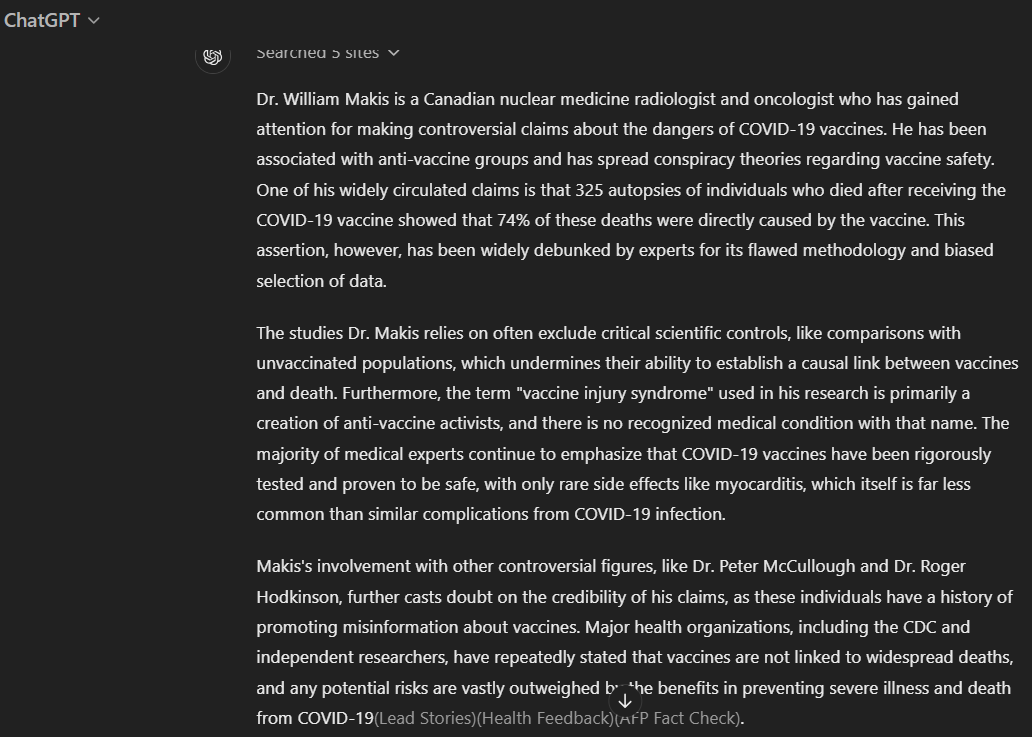Image resolution: width=1032 pixels, height=737 pixels.
Task: Click the paragraph starting "The studies Dr. Makis"
Action: point(637,423)
